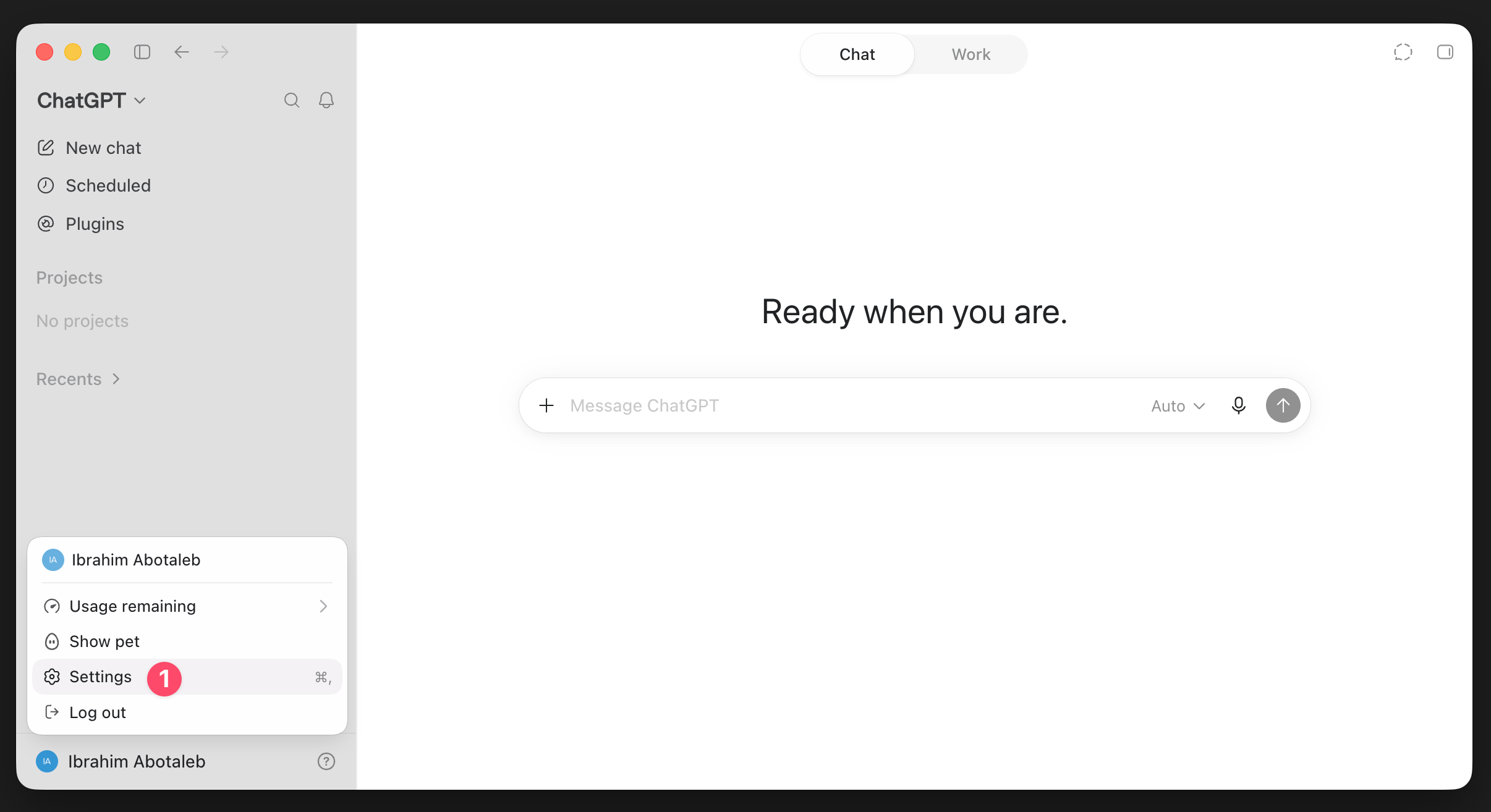This screenshot has width=1491, height=812.
Task: Close the window with red button
Action: pos(45,52)
